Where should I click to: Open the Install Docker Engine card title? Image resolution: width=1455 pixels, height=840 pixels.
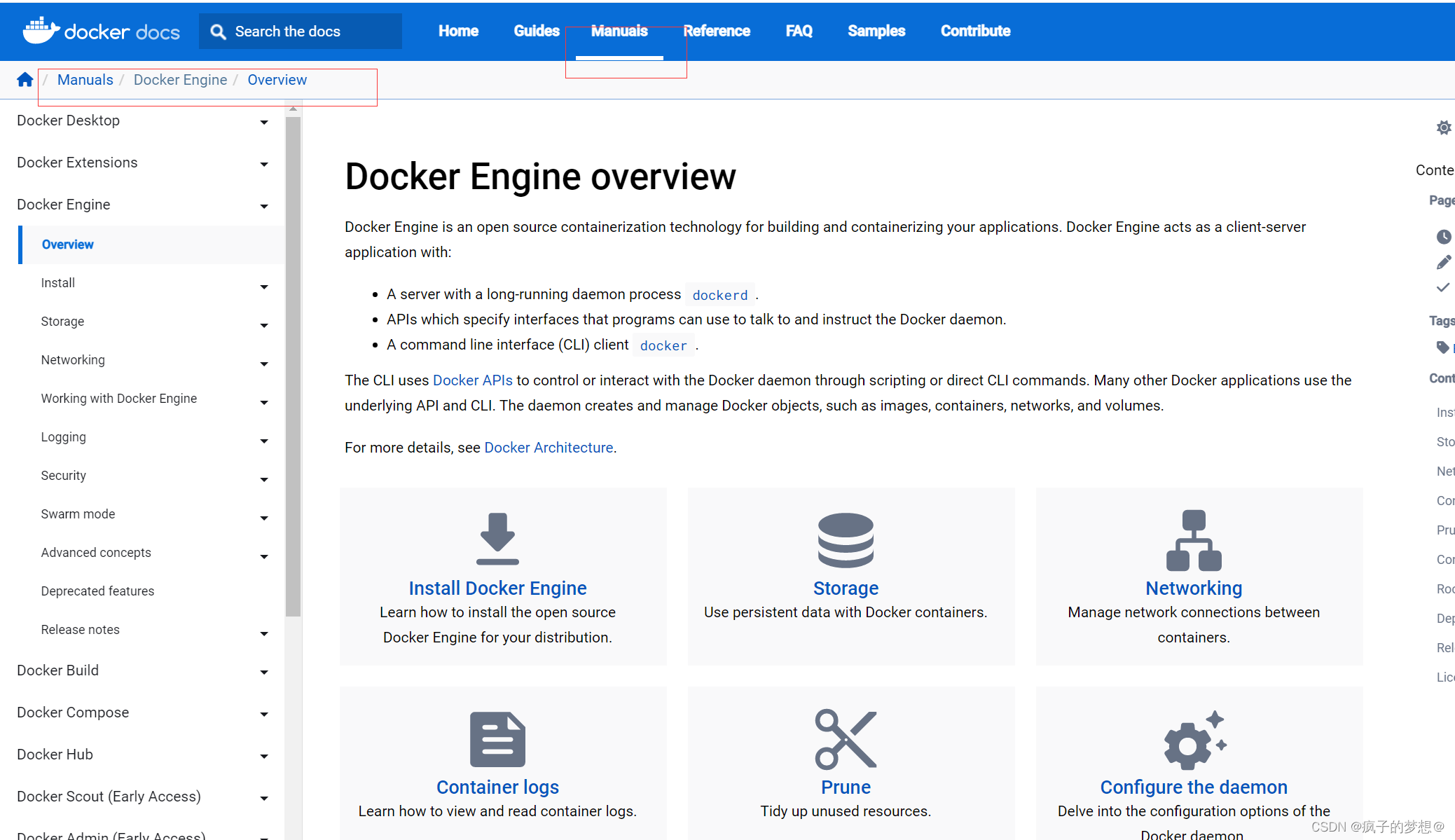[x=497, y=588]
